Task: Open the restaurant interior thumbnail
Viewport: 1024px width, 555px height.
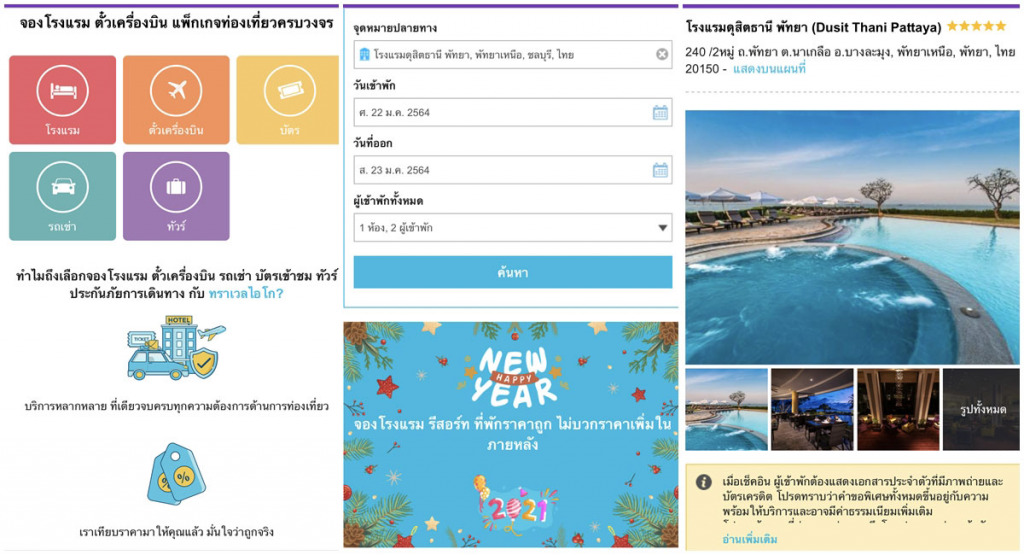Action: coord(812,409)
